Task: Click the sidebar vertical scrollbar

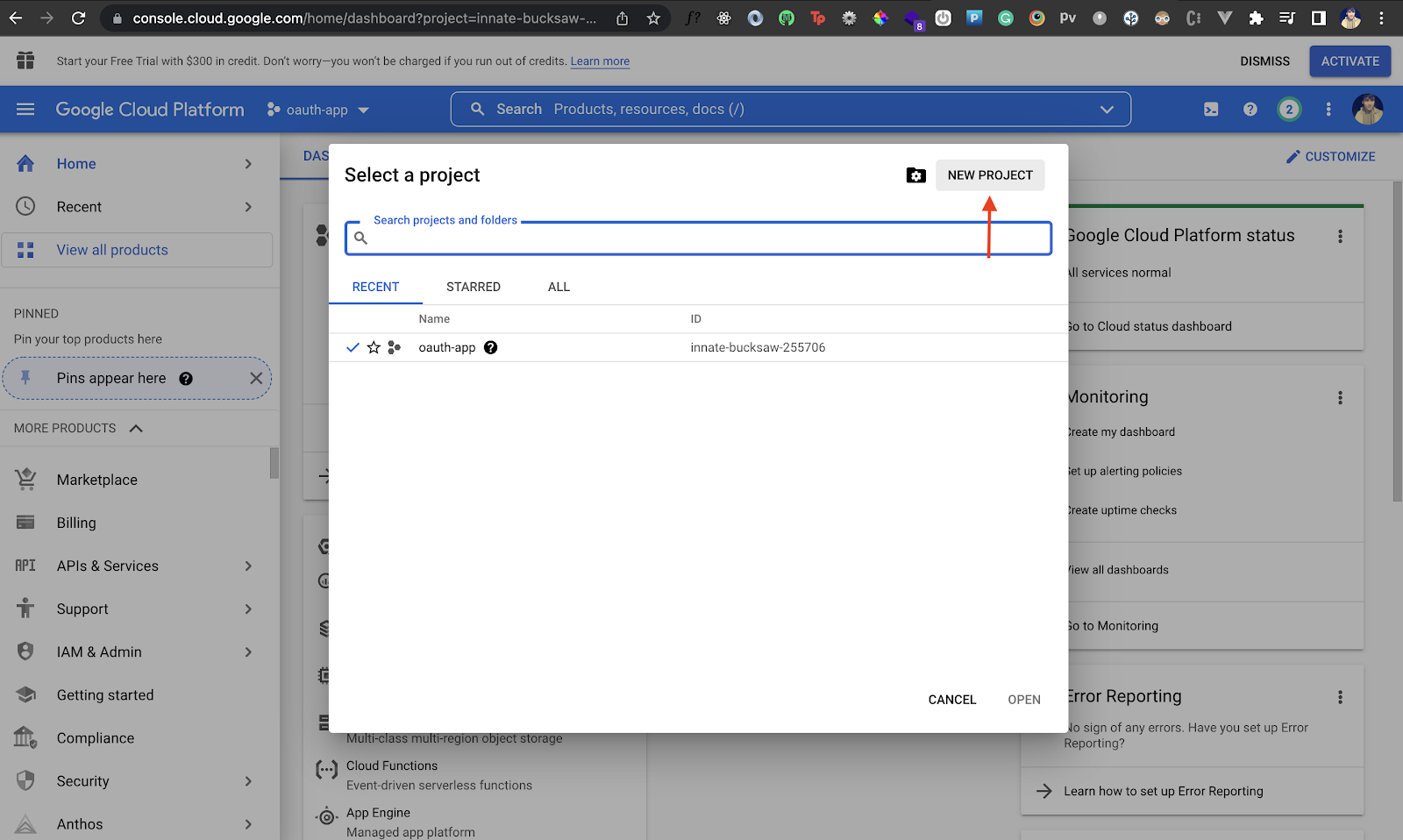Action: 274,463
